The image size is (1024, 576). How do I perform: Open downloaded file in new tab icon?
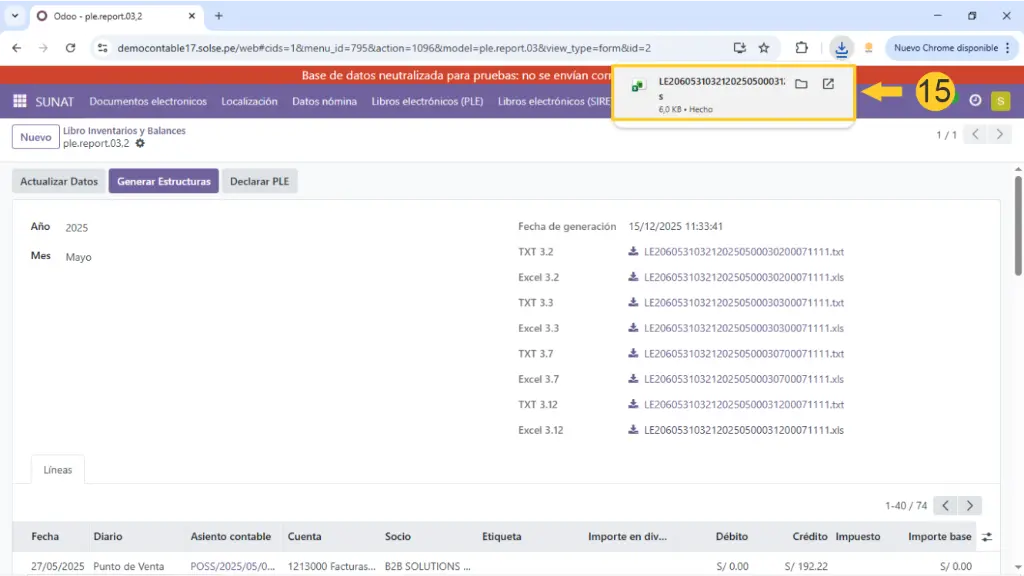pos(828,84)
